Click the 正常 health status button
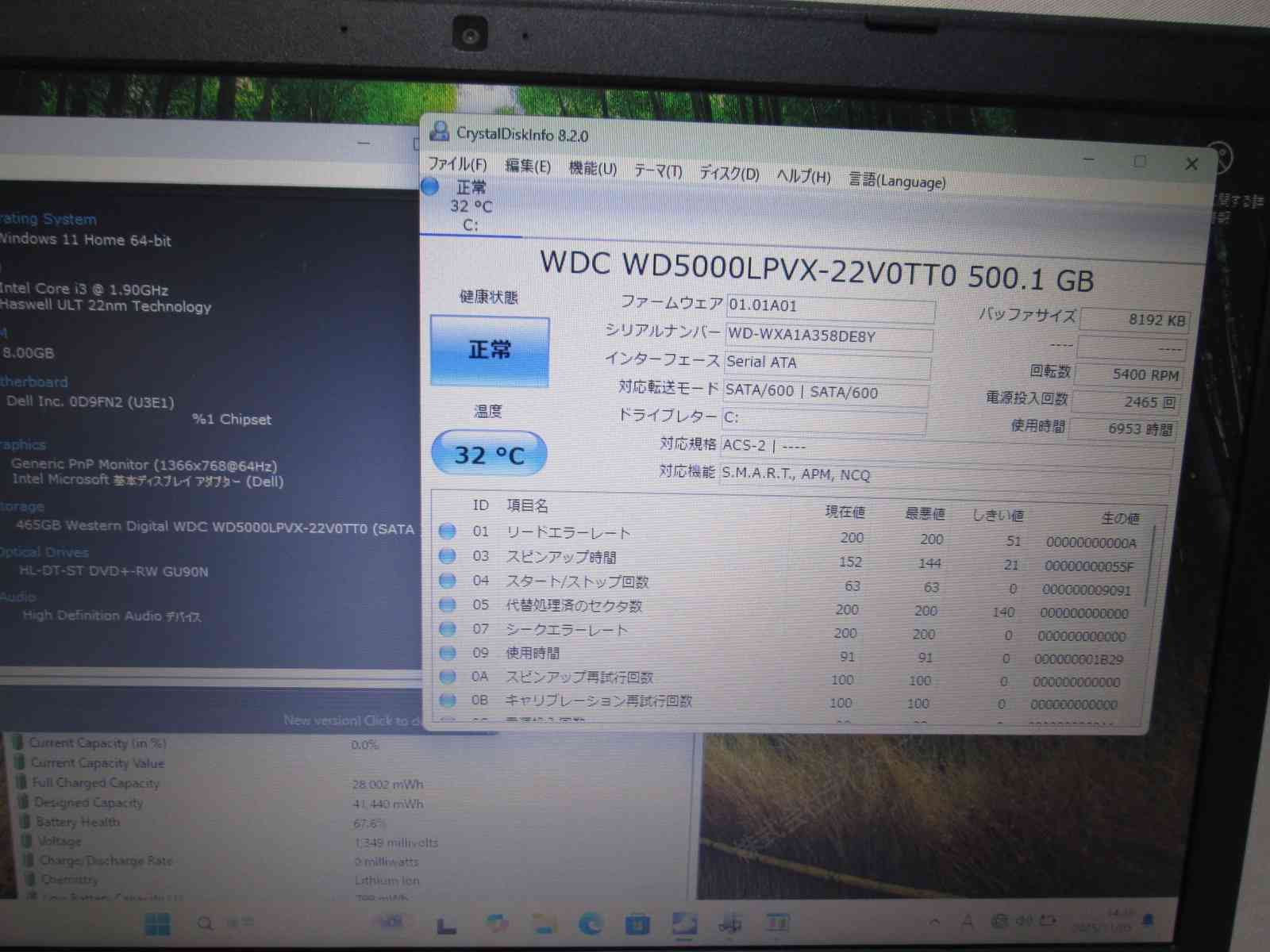 (490, 351)
